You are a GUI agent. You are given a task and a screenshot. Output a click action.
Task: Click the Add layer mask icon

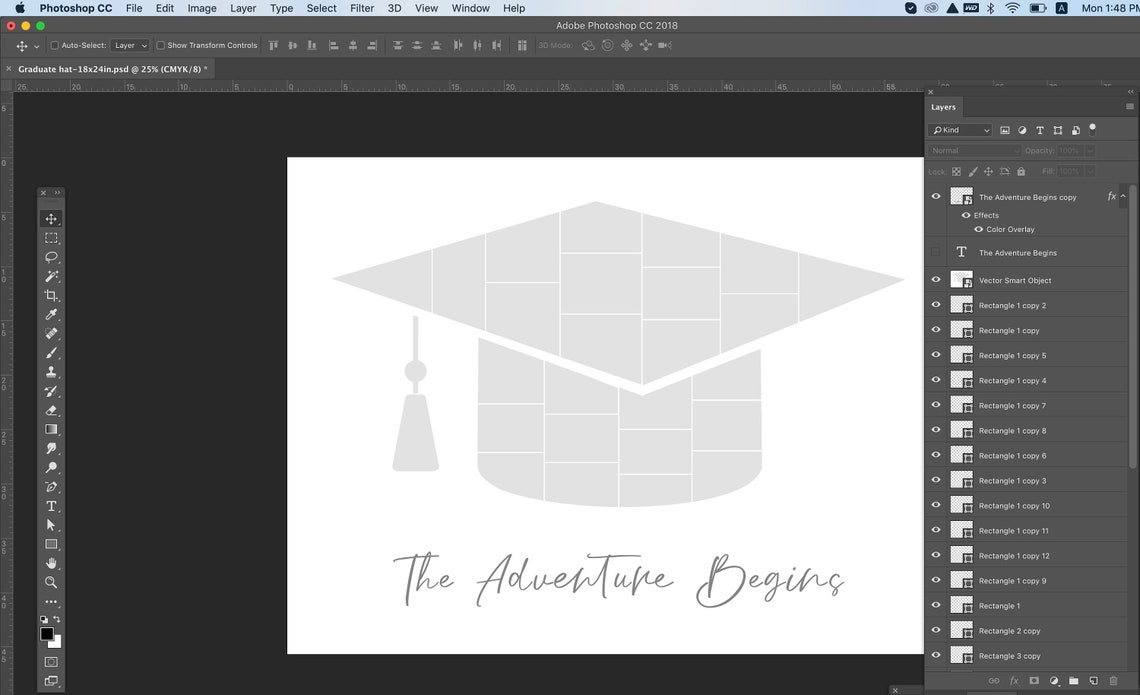coord(1034,680)
